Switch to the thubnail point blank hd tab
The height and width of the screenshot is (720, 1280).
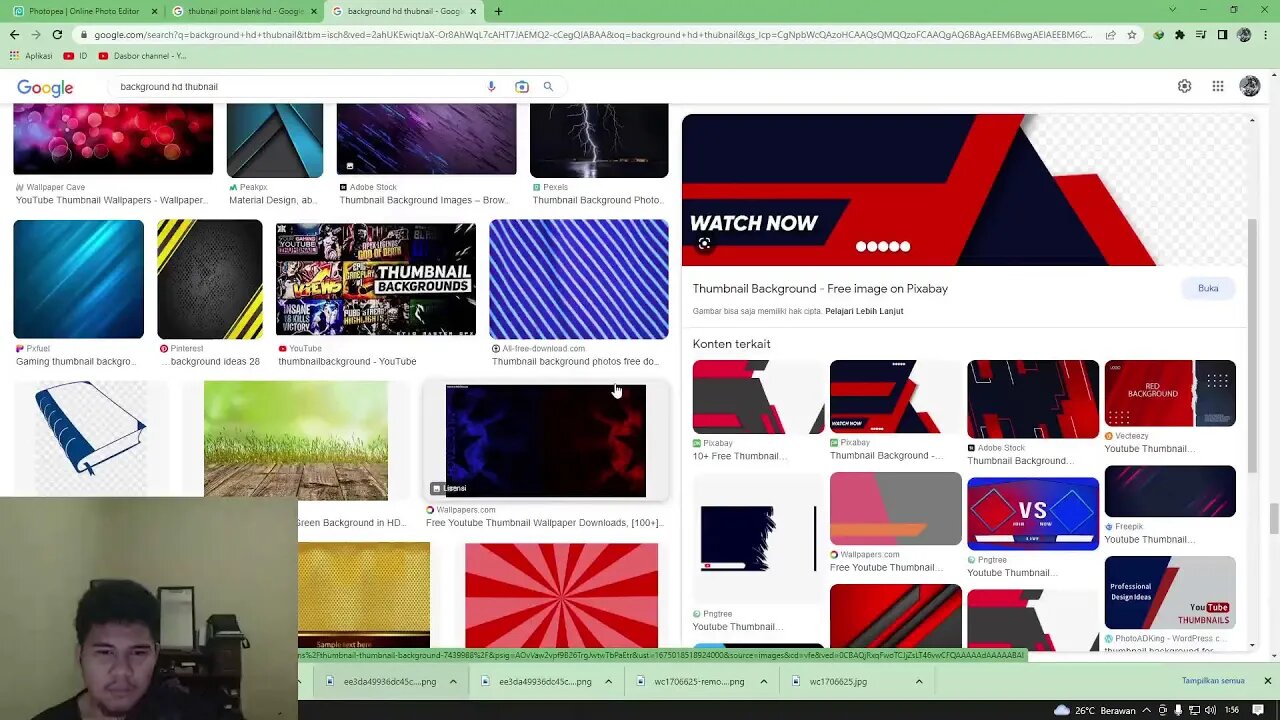244,11
